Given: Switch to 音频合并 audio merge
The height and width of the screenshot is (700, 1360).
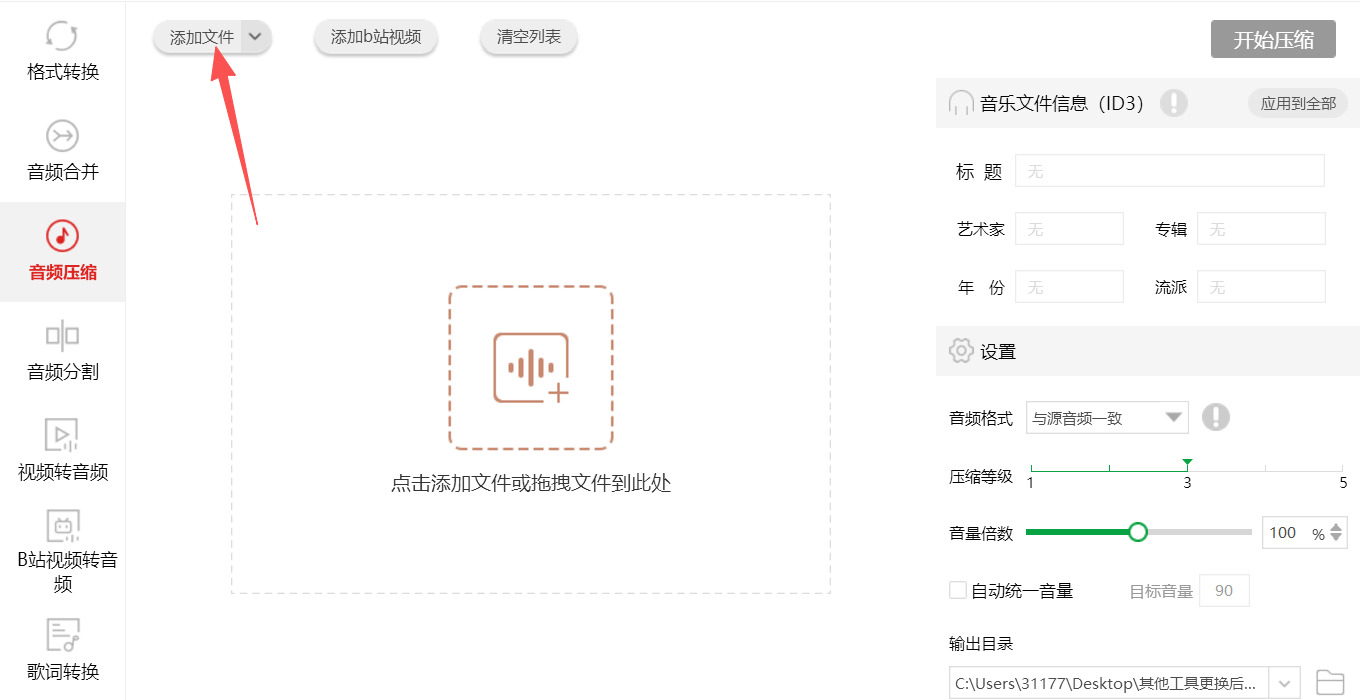Looking at the screenshot, I should 63,152.
